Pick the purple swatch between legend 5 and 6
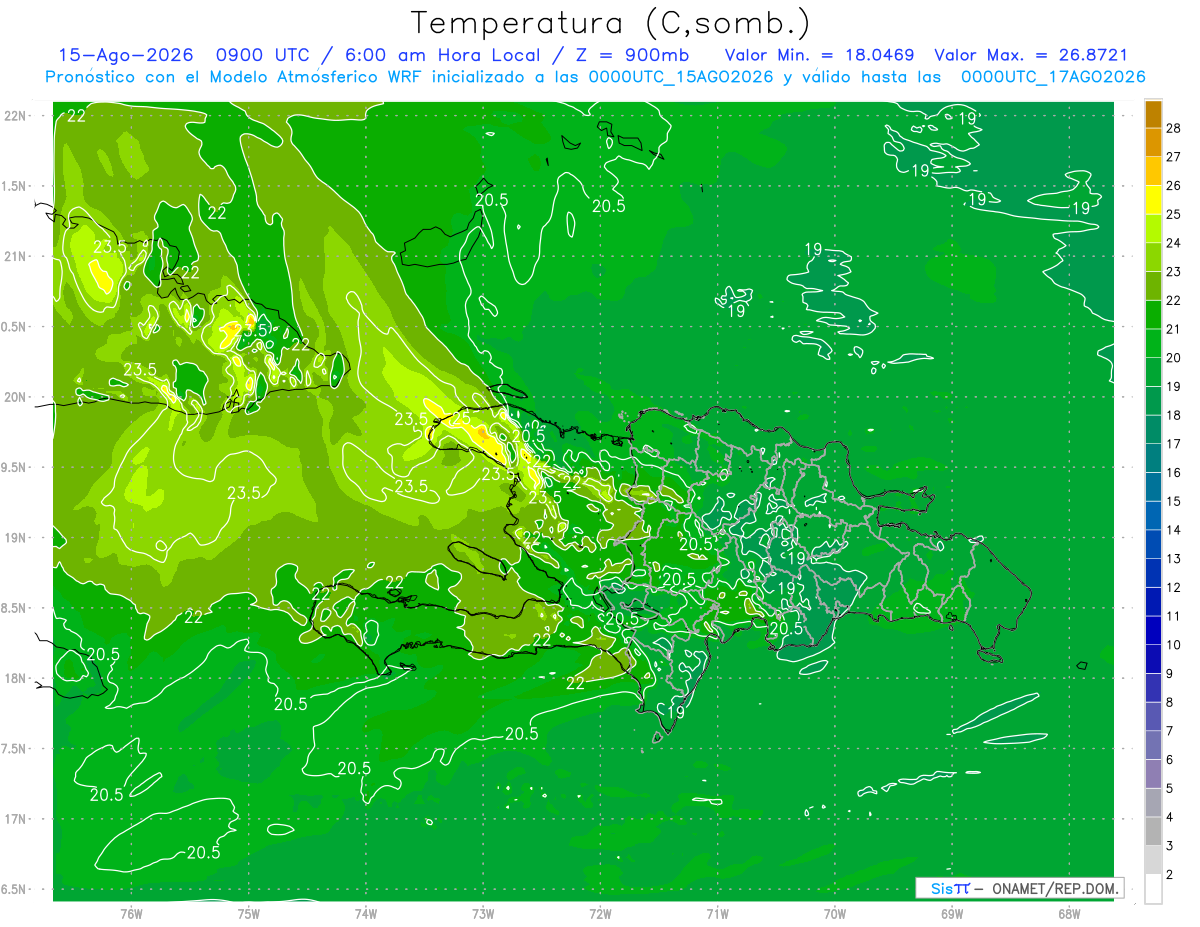The height and width of the screenshot is (927, 1200). click(x=1153, y=774)
